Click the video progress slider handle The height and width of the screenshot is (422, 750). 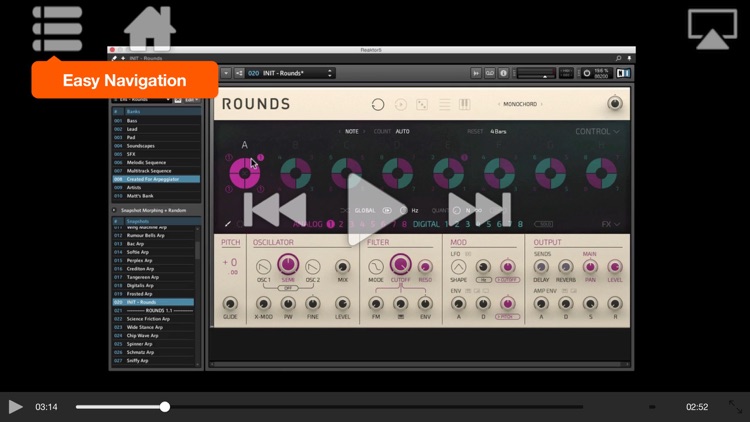click(165, 407)
